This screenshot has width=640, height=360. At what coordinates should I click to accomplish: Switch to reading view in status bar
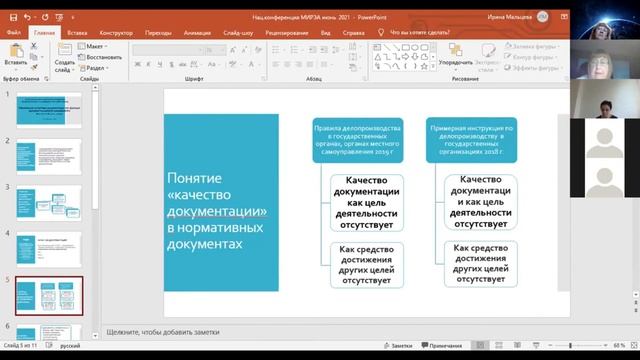517,345
